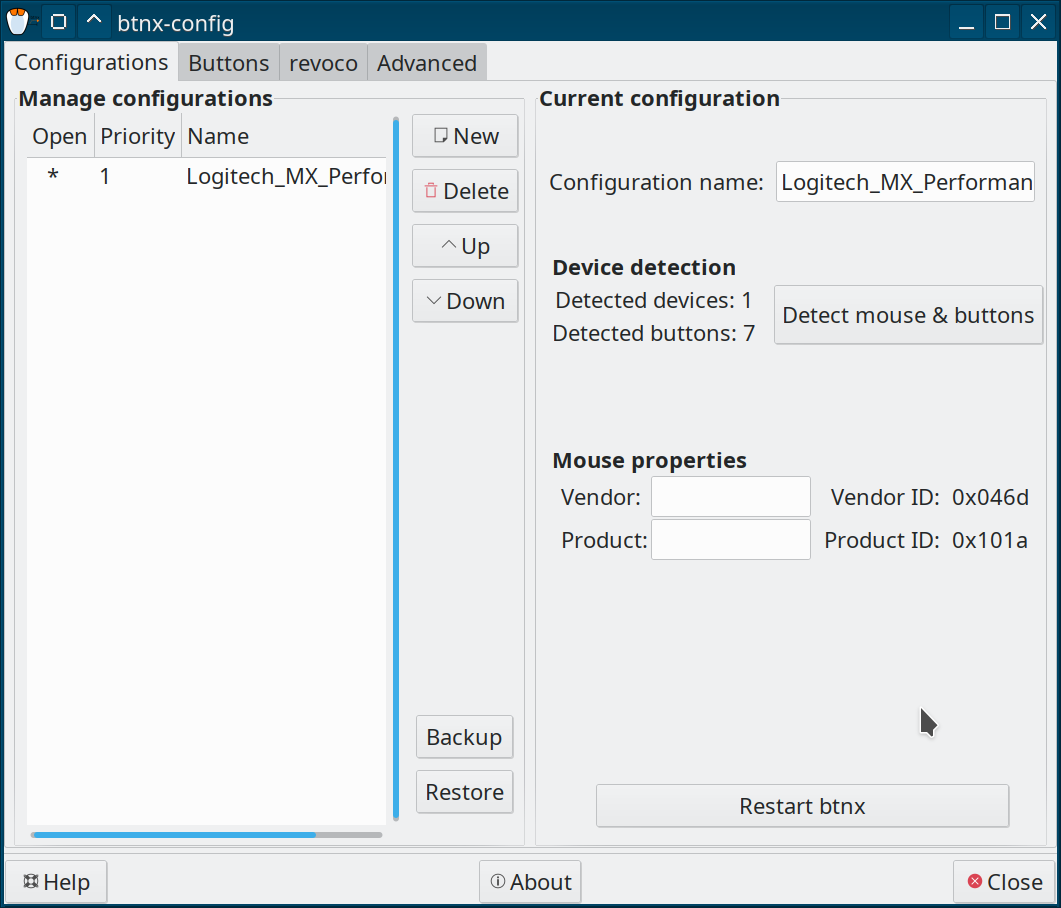This screenshot has width=1061, height=908.
Task: Click the Backup button
Action: coord(465,737)
